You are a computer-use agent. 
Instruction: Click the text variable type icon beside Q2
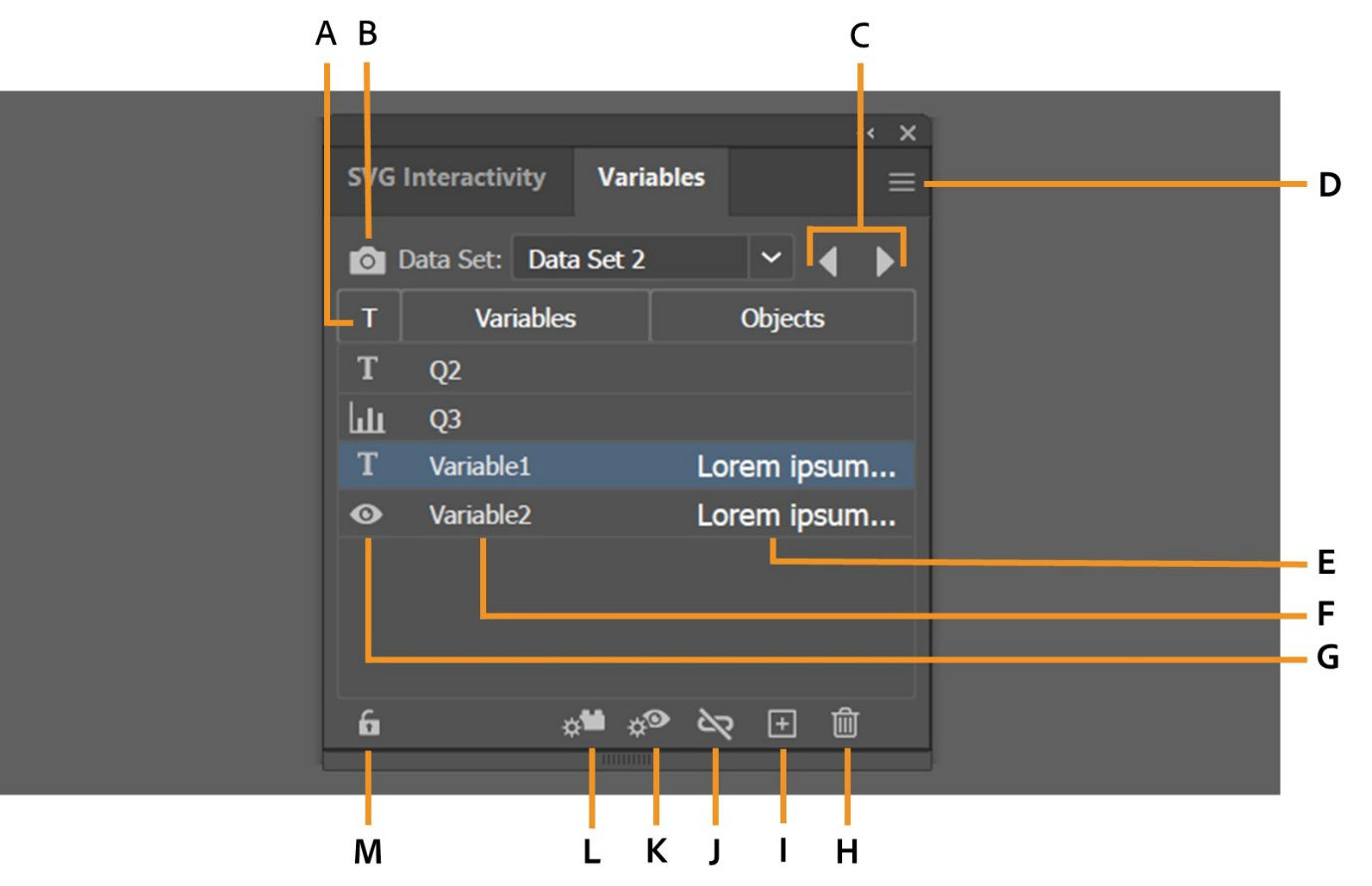click(x=367, y=370)
